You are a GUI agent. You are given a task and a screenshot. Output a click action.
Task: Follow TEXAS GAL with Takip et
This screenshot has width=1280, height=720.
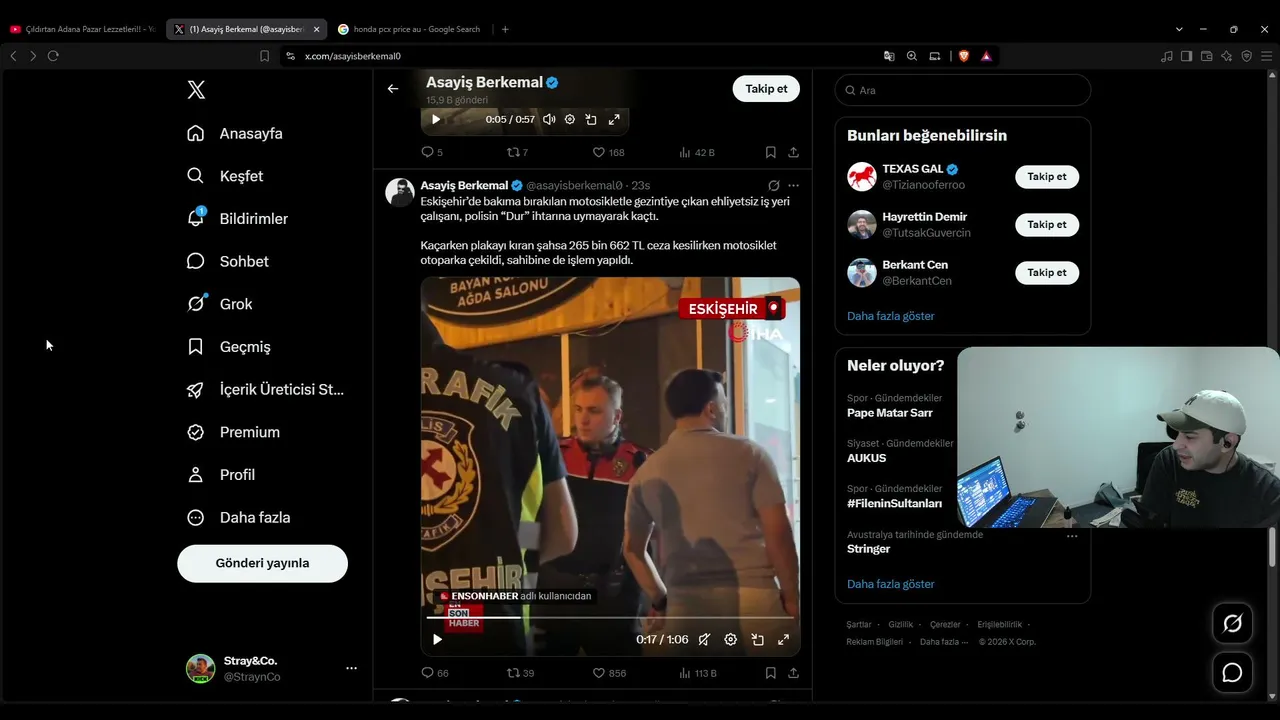click(1047, 177)
